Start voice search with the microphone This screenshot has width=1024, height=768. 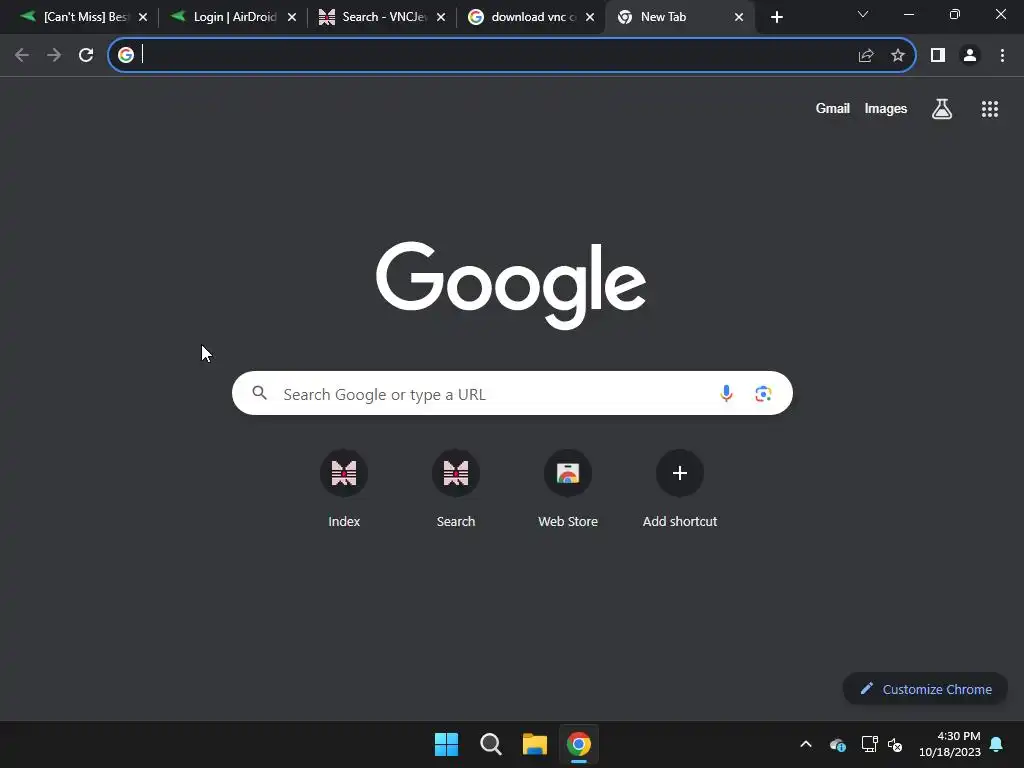(x=726, y=393)
